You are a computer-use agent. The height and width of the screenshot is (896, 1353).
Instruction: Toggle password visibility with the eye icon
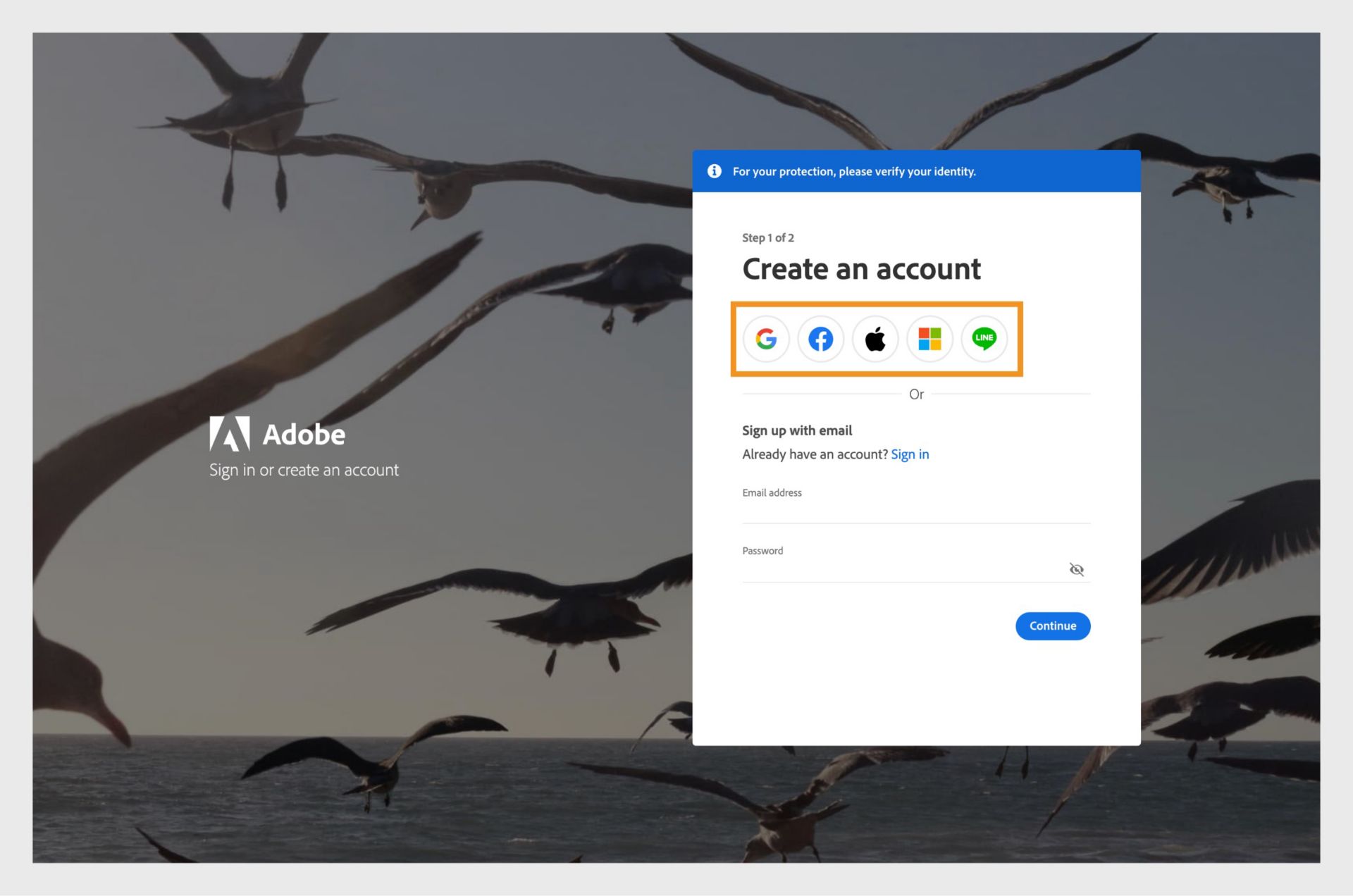[1077, 569]
